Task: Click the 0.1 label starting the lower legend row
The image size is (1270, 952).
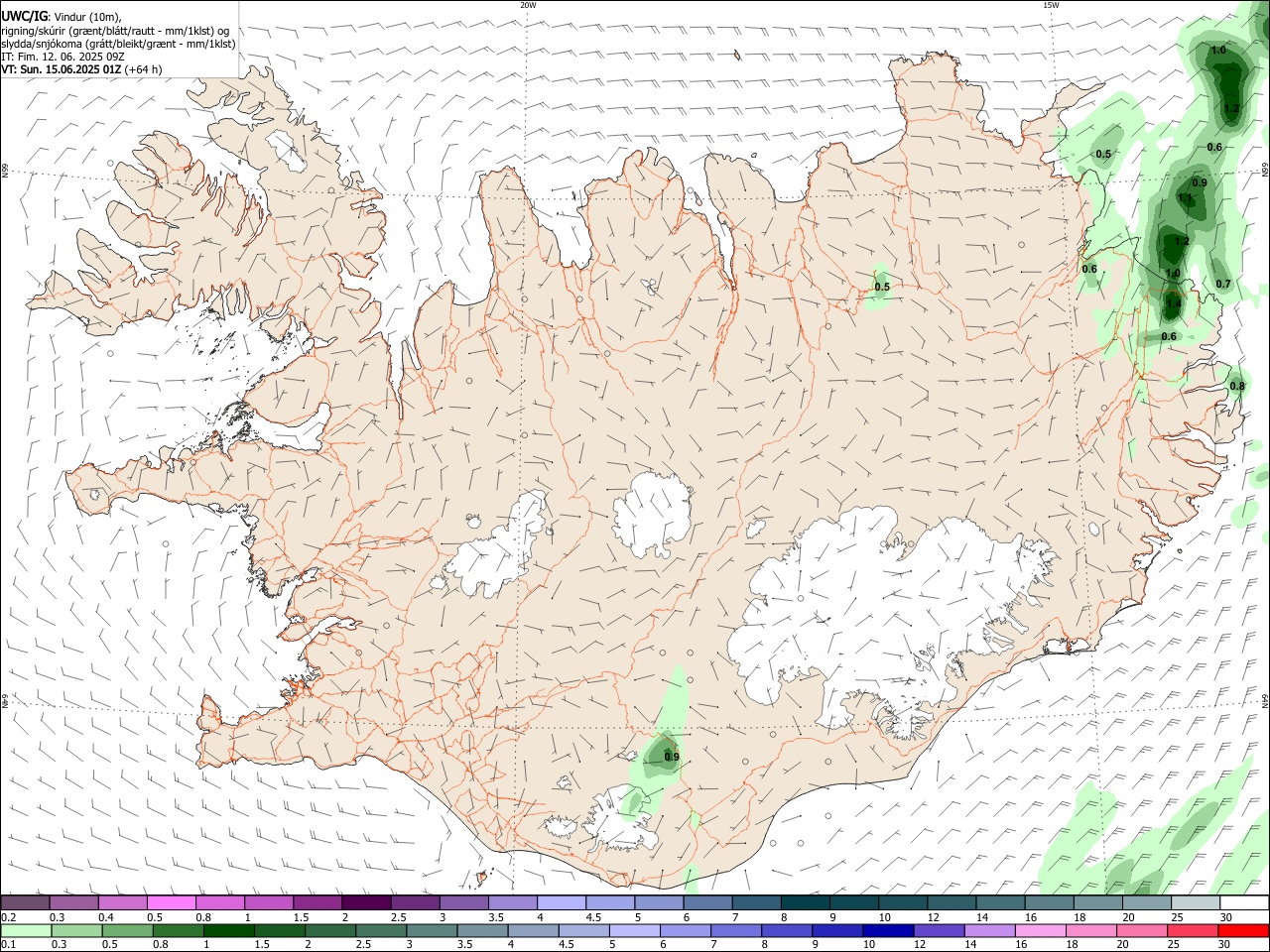Action: click(8, 946)
